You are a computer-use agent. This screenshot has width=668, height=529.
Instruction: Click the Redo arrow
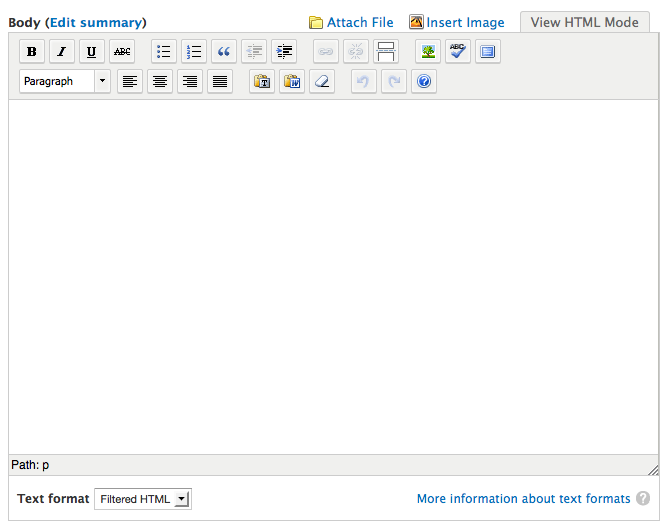(x=394, y=81)
